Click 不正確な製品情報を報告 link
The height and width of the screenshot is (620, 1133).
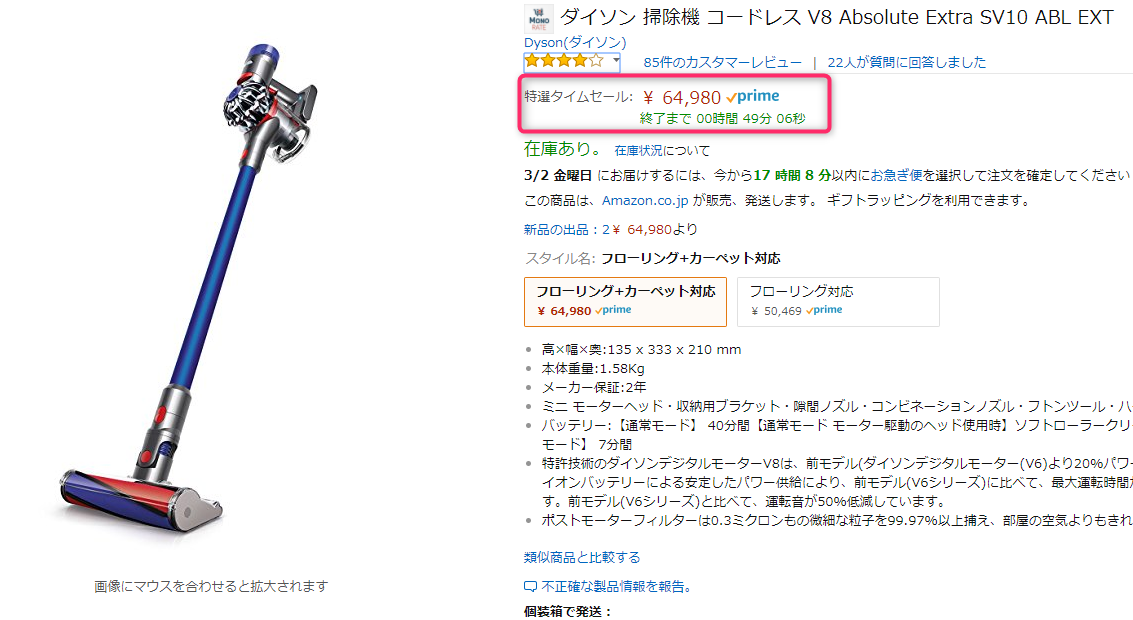616,587
